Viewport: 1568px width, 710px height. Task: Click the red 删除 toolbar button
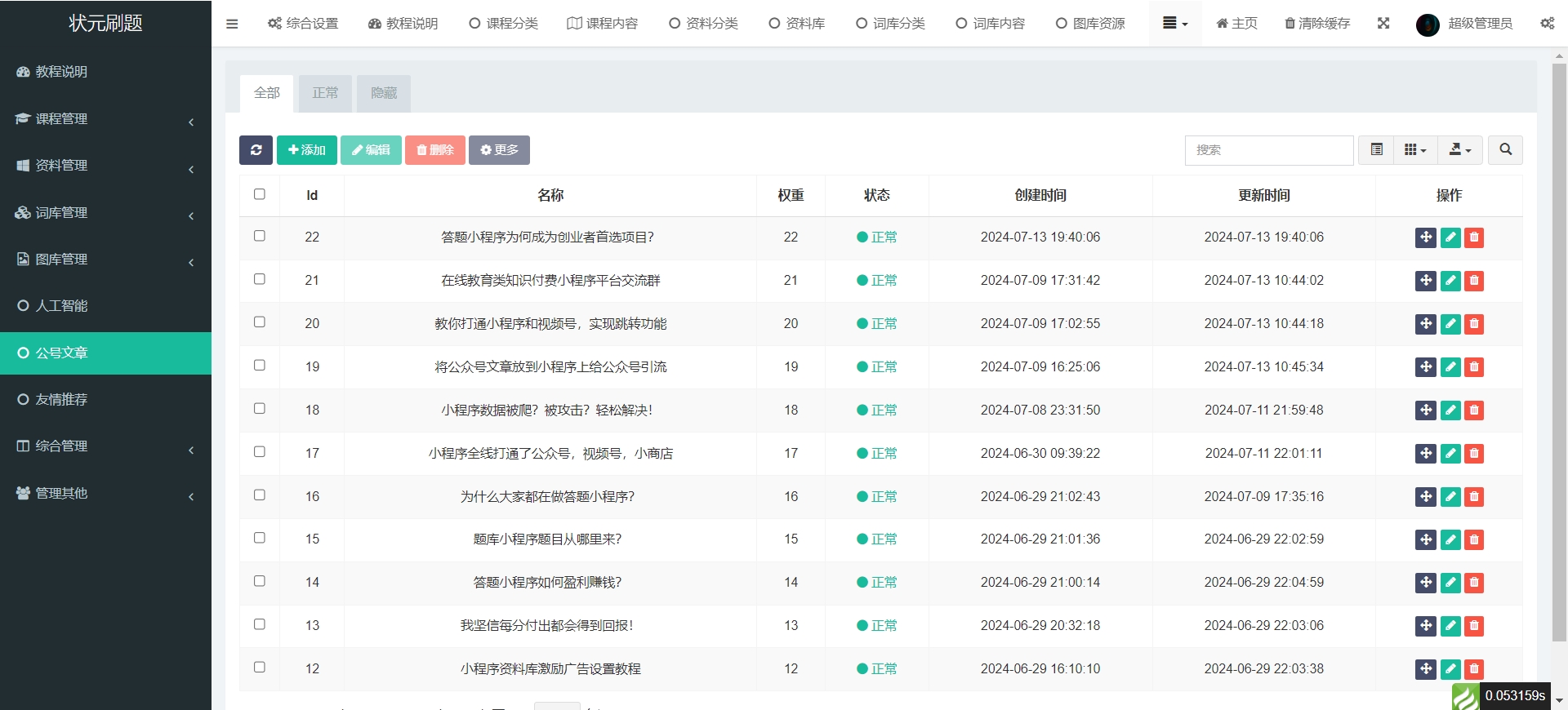tap(435, 150)
